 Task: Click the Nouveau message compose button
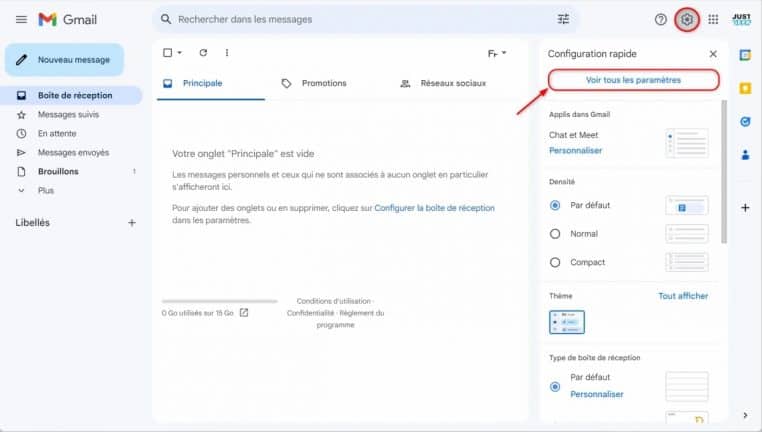coord(64,60)
